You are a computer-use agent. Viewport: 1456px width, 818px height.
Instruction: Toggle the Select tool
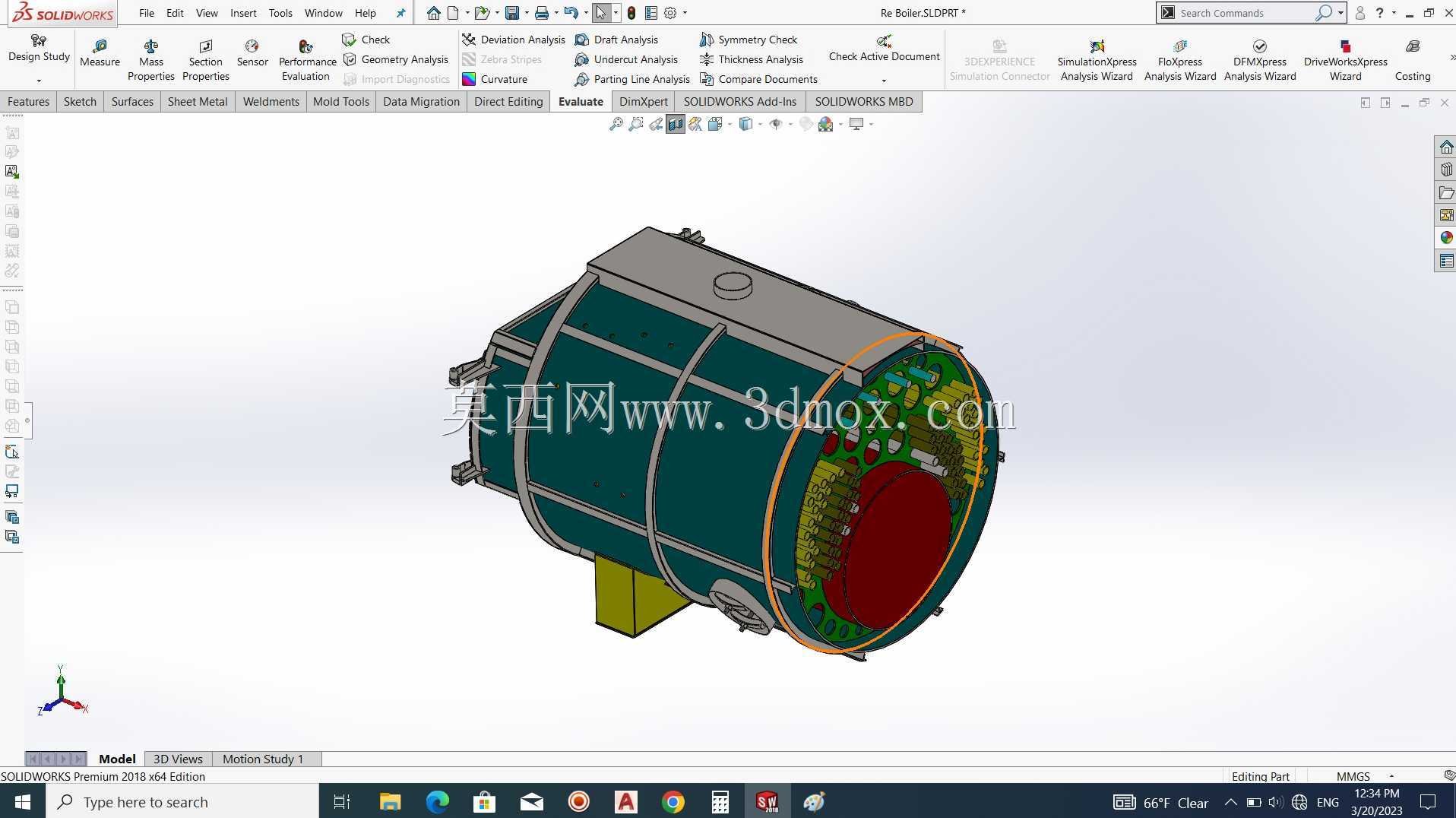(601, 13)
